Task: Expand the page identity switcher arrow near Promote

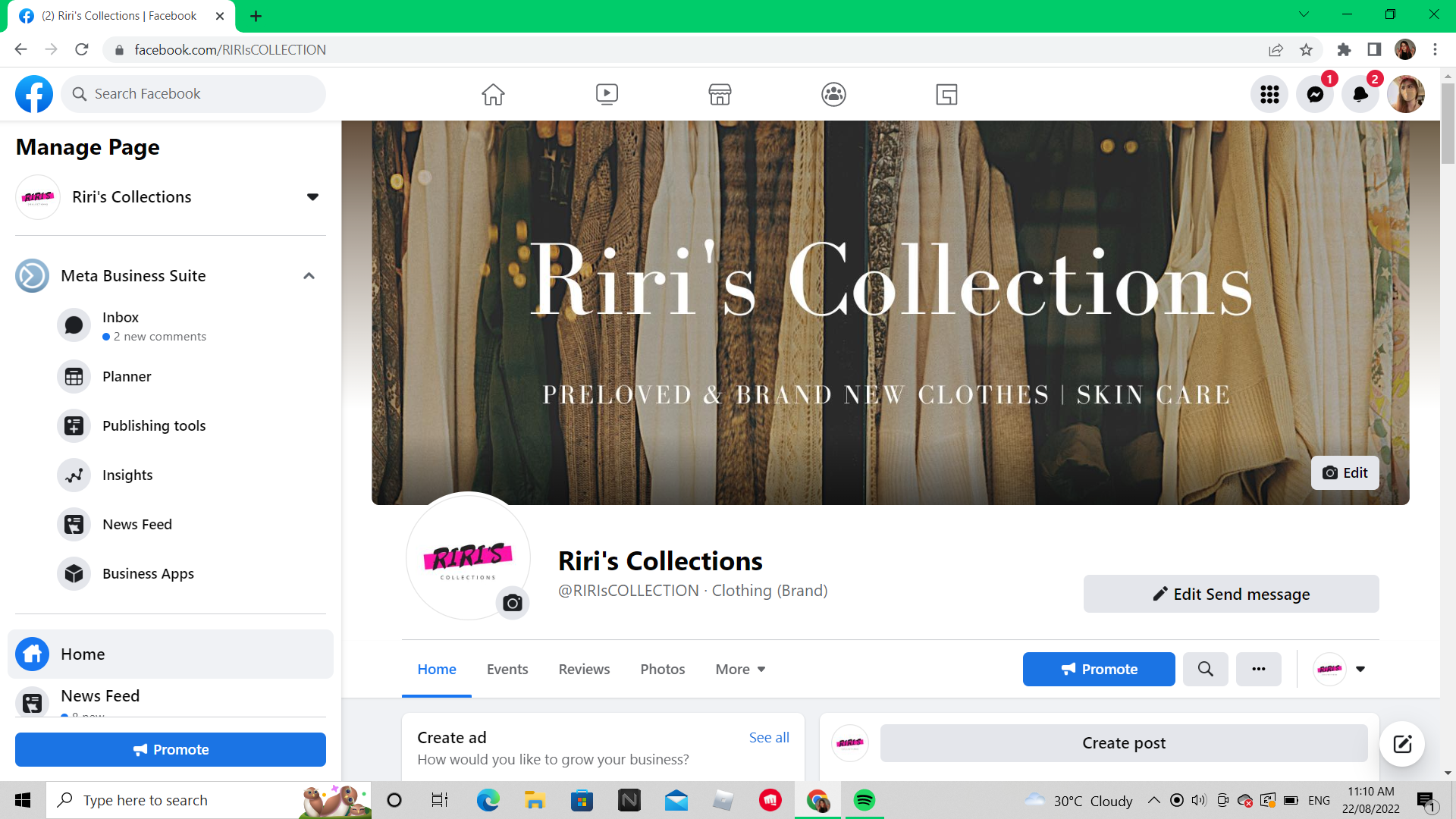Action: (1360, 669)
